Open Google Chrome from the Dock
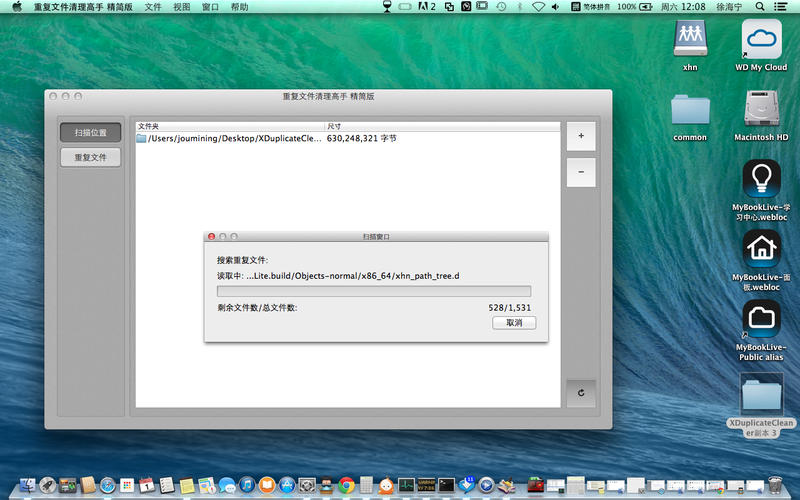This screenshot has height=500, width=800. coord(346,485)
